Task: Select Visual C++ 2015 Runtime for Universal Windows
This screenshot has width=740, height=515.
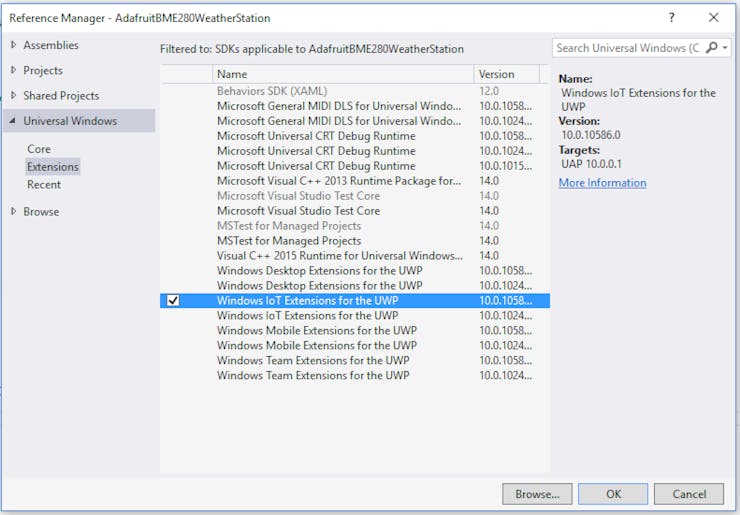Action: point(355,255)
